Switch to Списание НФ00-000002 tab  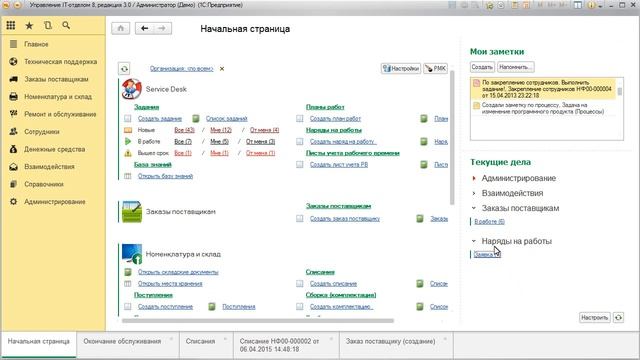pos(286,344)
